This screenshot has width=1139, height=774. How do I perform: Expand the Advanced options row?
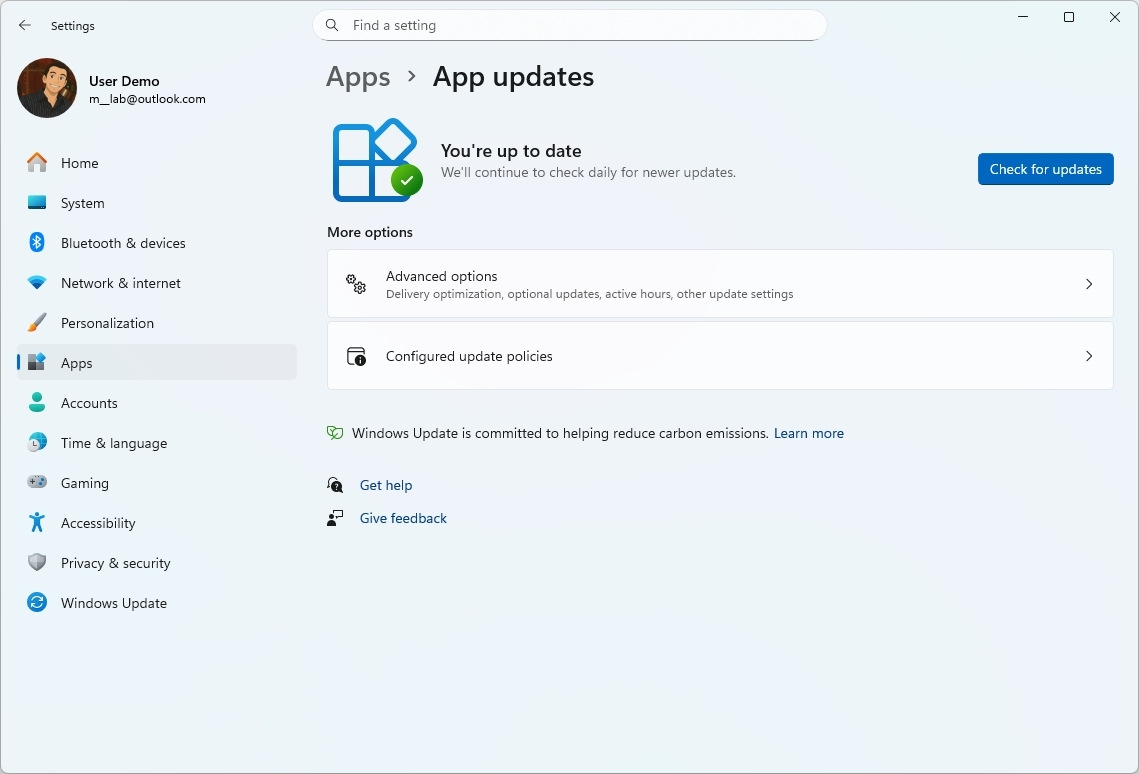720,284
